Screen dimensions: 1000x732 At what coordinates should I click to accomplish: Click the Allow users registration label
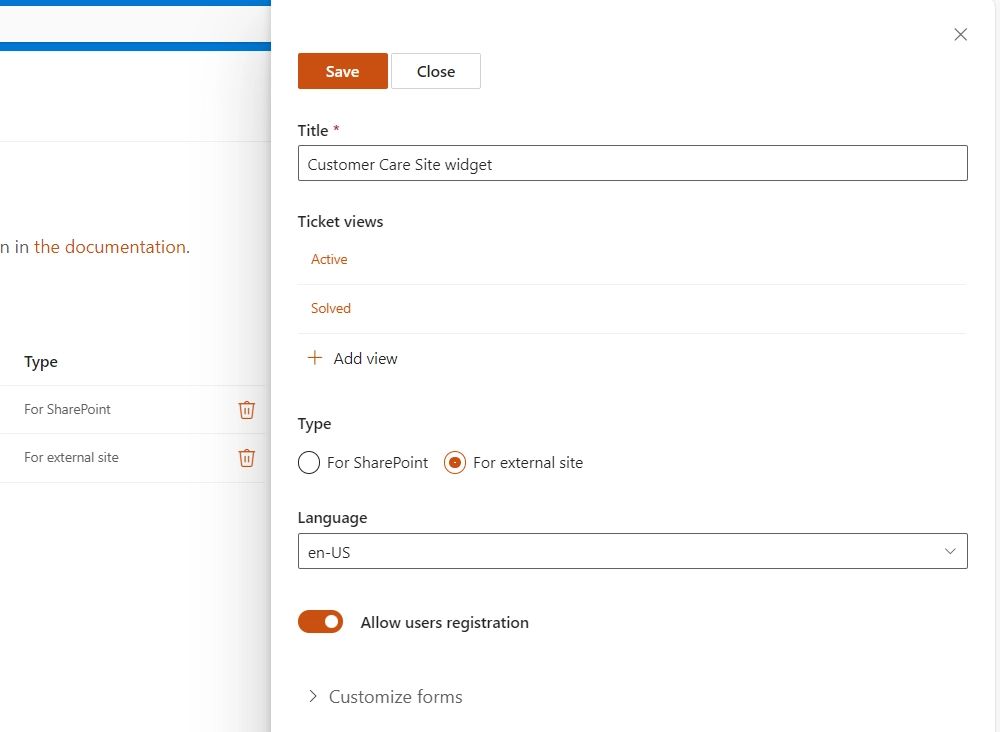click(x=445, y=622)
